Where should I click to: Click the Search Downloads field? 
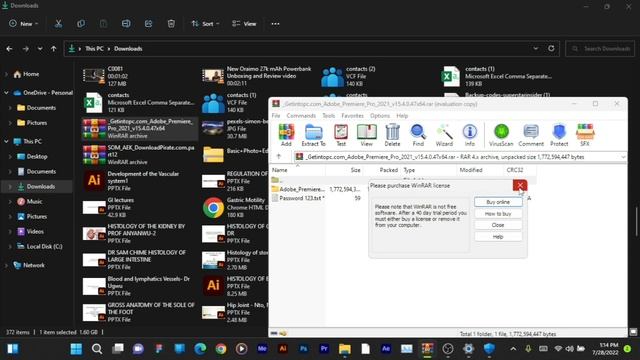pyautogui.click(x=600, y=49)
